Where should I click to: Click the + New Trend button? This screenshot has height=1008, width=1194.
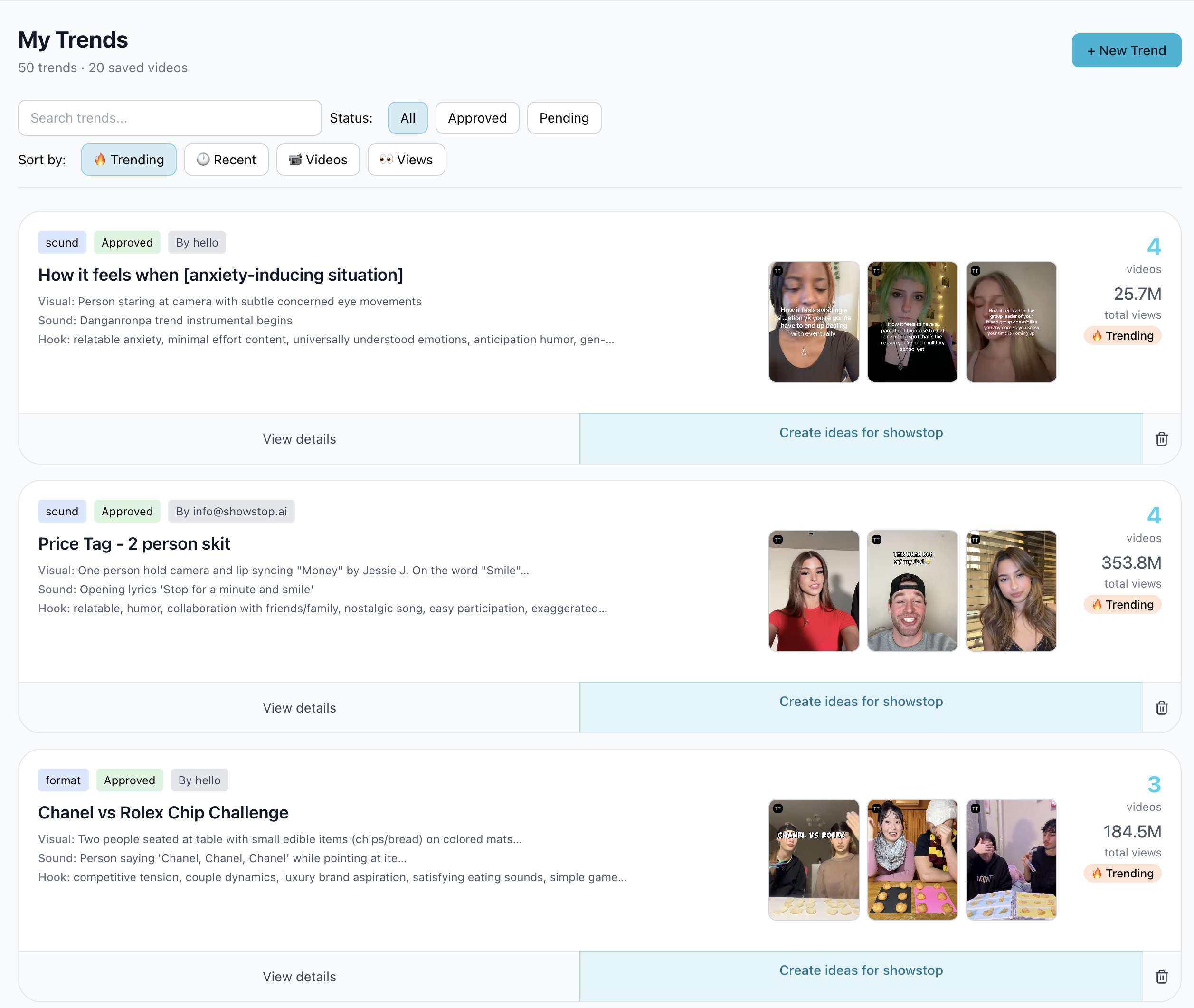[x=1126, y=50]
